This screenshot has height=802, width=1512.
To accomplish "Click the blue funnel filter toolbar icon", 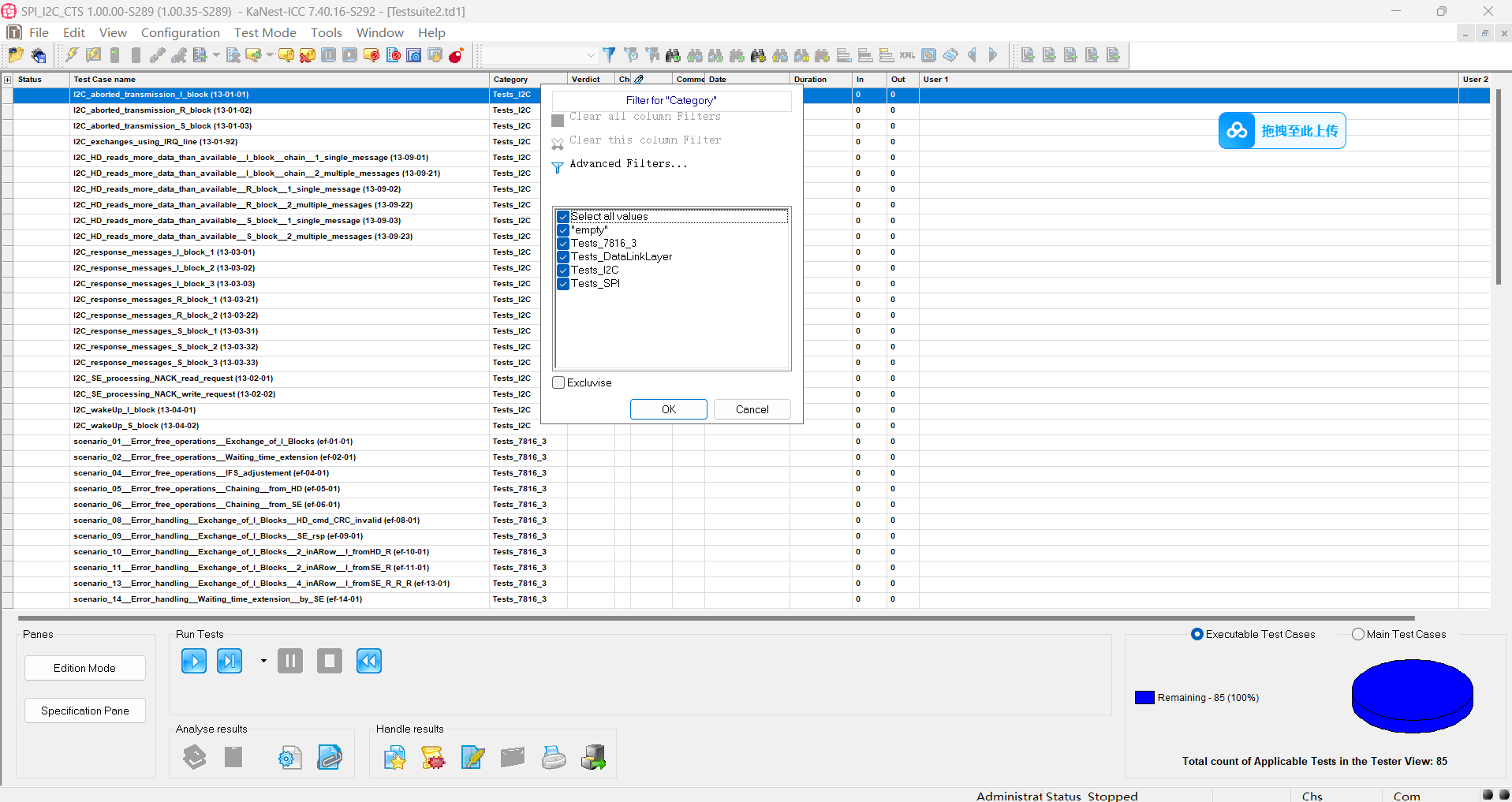I will point(609,55).
